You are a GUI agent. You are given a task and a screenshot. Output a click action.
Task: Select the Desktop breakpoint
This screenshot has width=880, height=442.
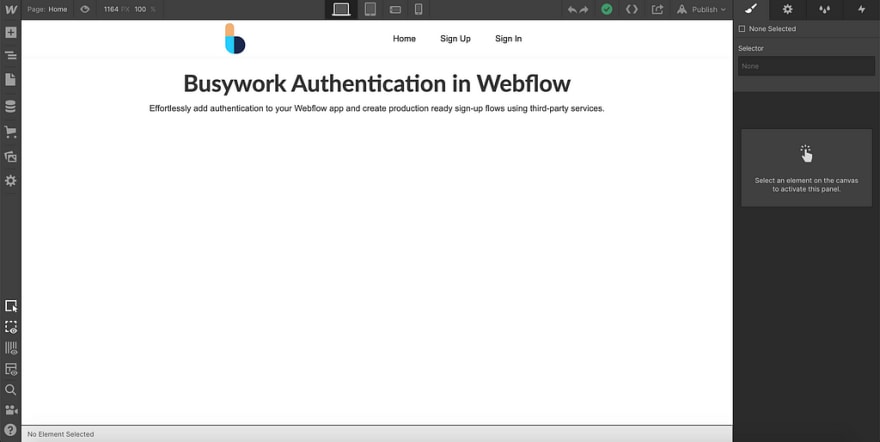[341, 10]
